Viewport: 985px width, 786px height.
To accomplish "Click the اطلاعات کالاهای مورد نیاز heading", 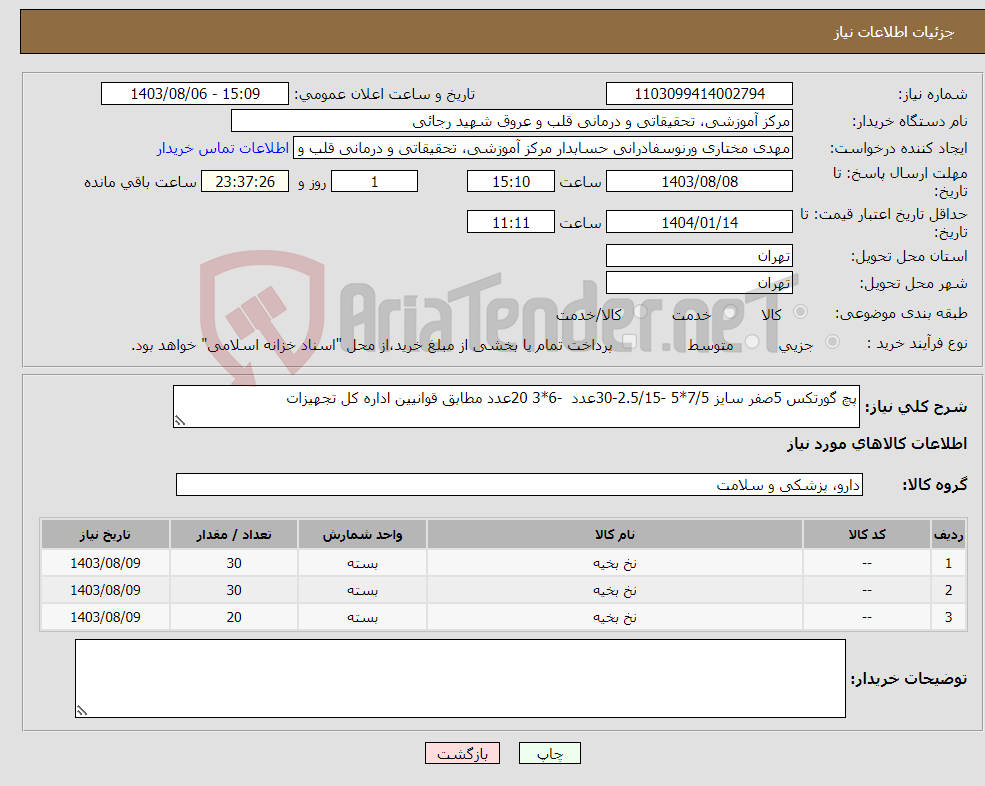I will 877,444.
